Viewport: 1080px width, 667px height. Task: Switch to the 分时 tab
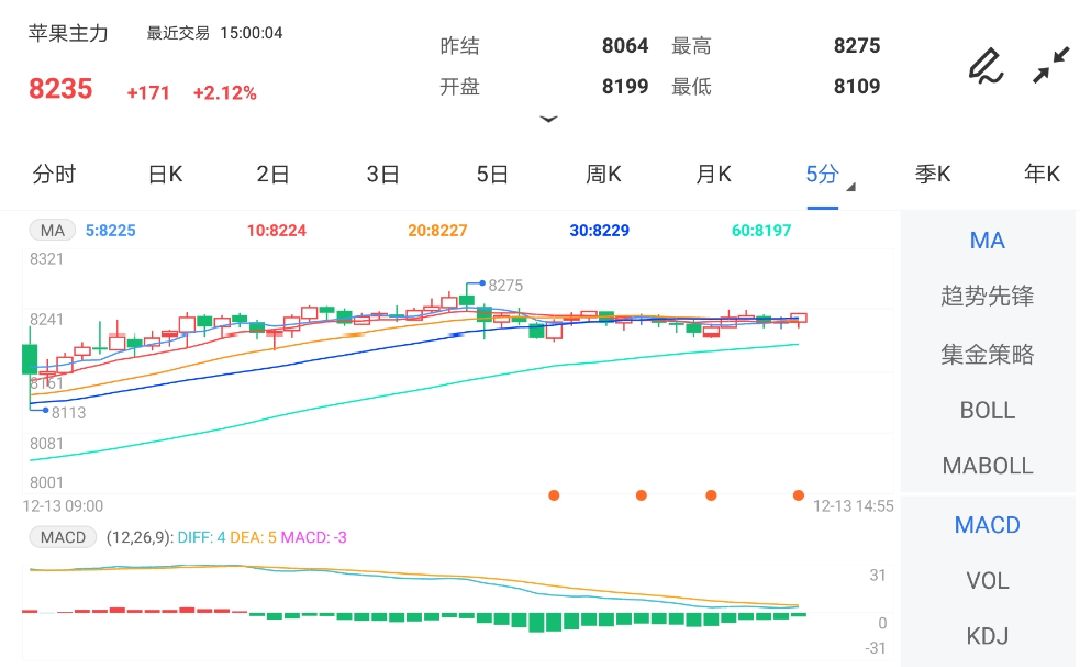tap(54, 174)
